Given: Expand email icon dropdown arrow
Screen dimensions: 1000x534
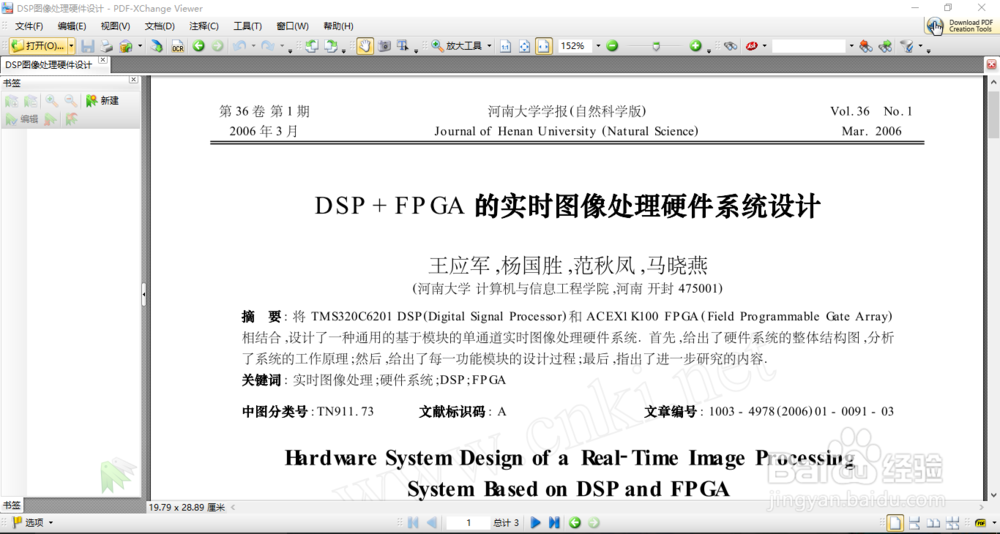Looking at the screenshot, I should (x=140, y=46).
